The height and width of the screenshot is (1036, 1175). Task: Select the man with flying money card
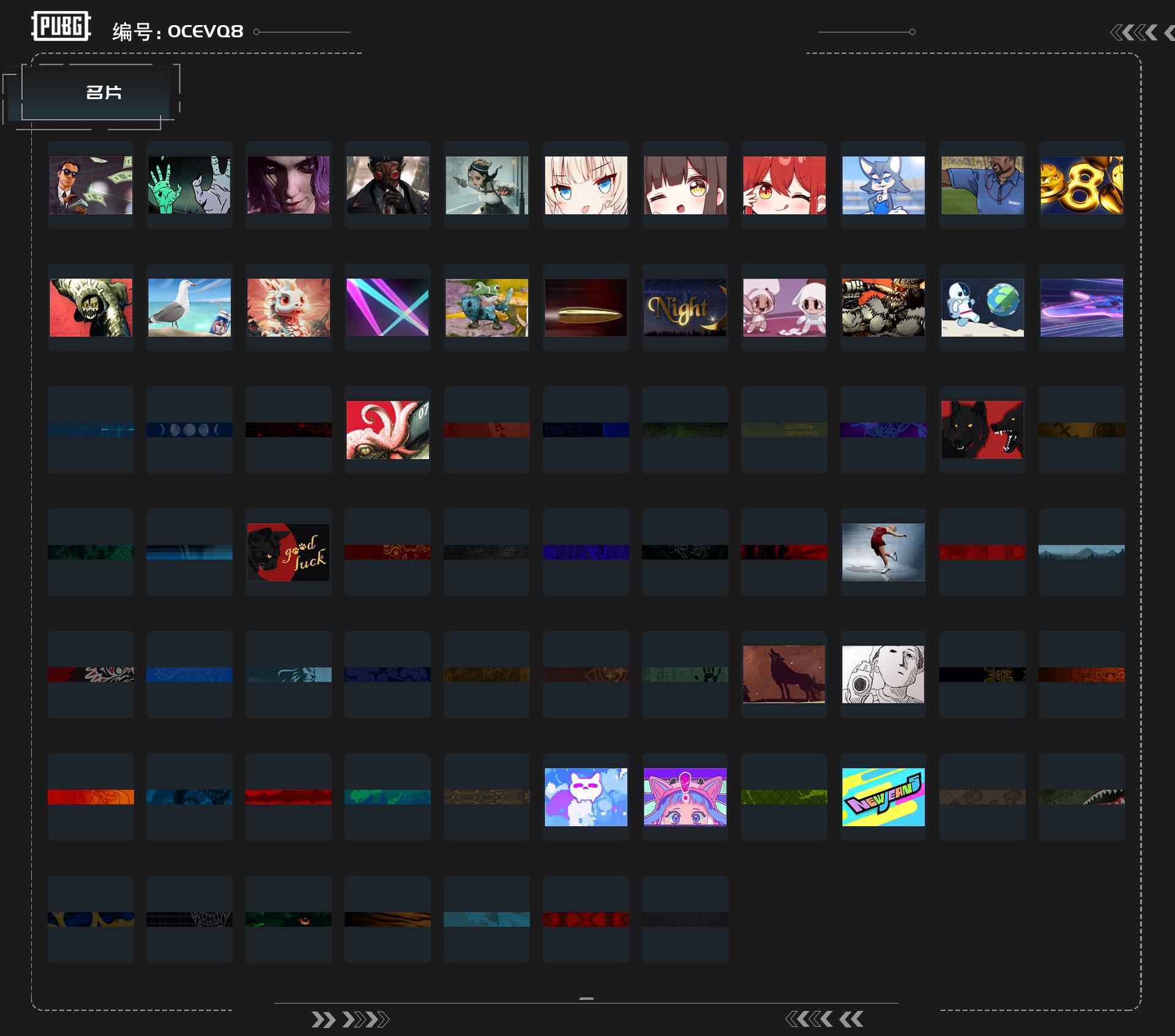(91, 185)
